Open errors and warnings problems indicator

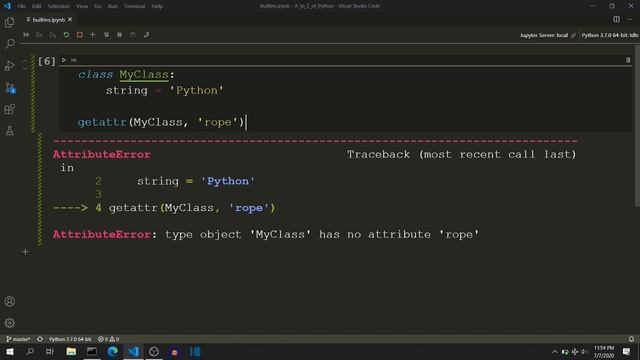[109, 339]
